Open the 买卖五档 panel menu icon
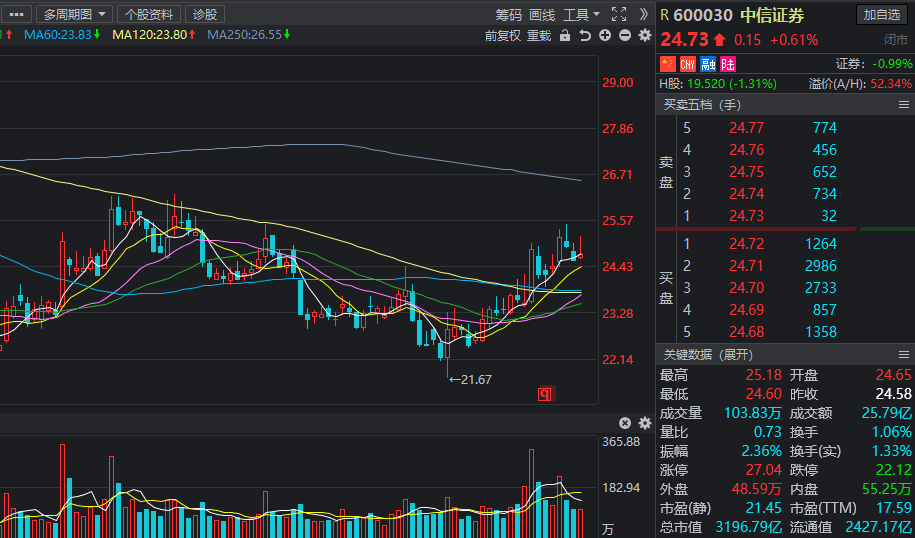This screenshot has height=538, width=915. (903, 105)
